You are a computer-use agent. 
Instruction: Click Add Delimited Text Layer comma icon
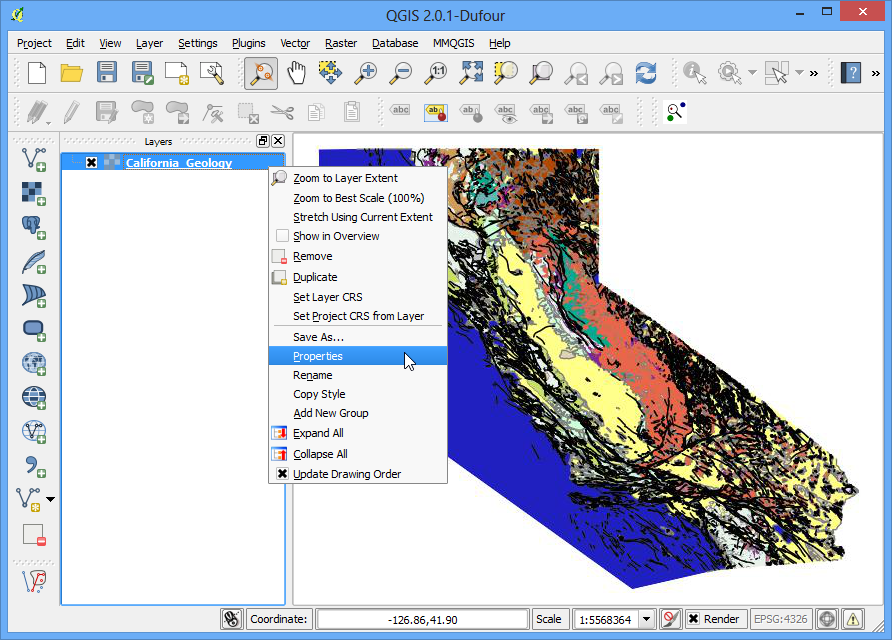(35, 466)
